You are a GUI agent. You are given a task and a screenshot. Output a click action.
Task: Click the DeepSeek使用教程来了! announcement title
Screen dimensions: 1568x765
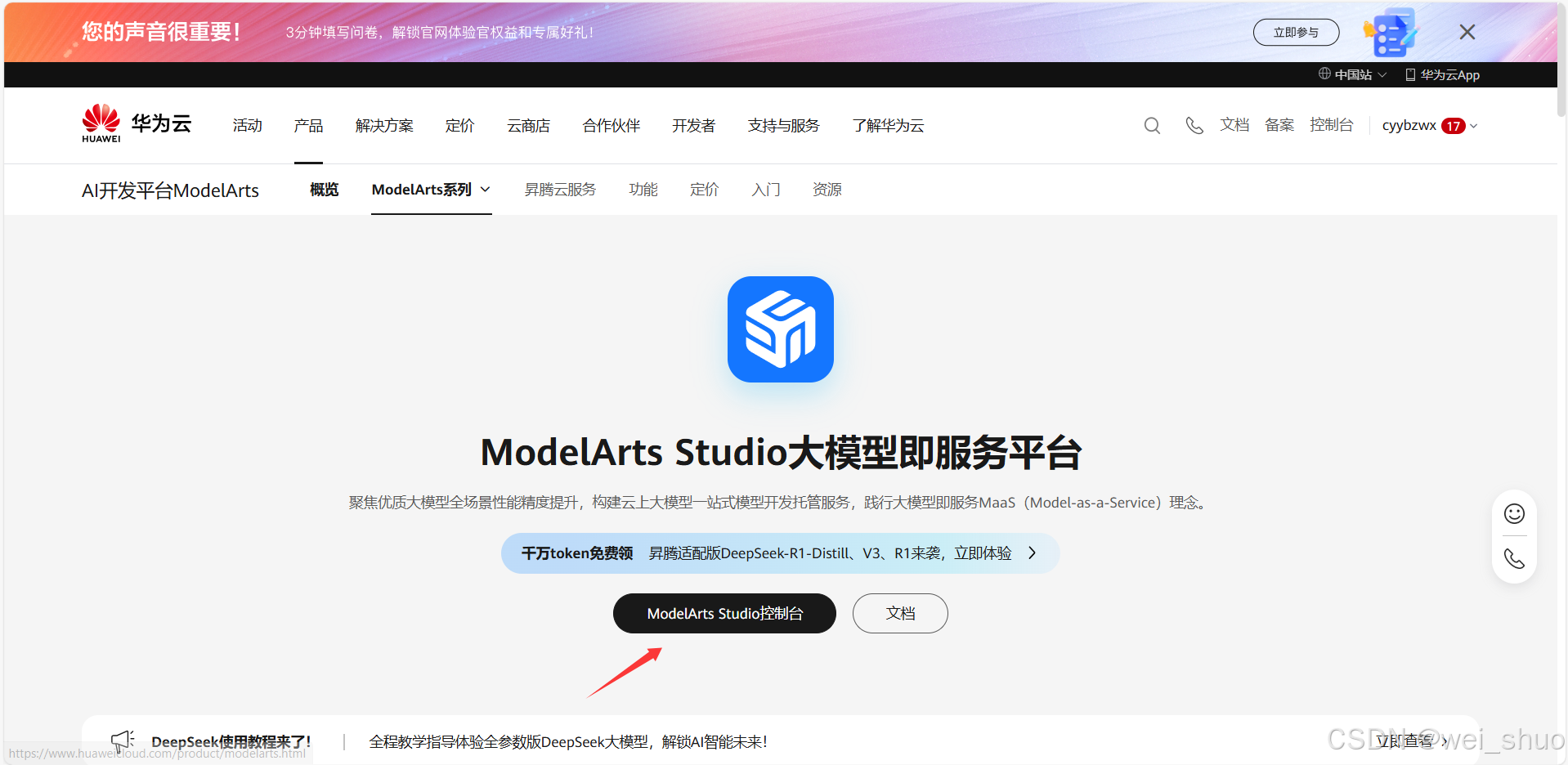coord(231,742)
